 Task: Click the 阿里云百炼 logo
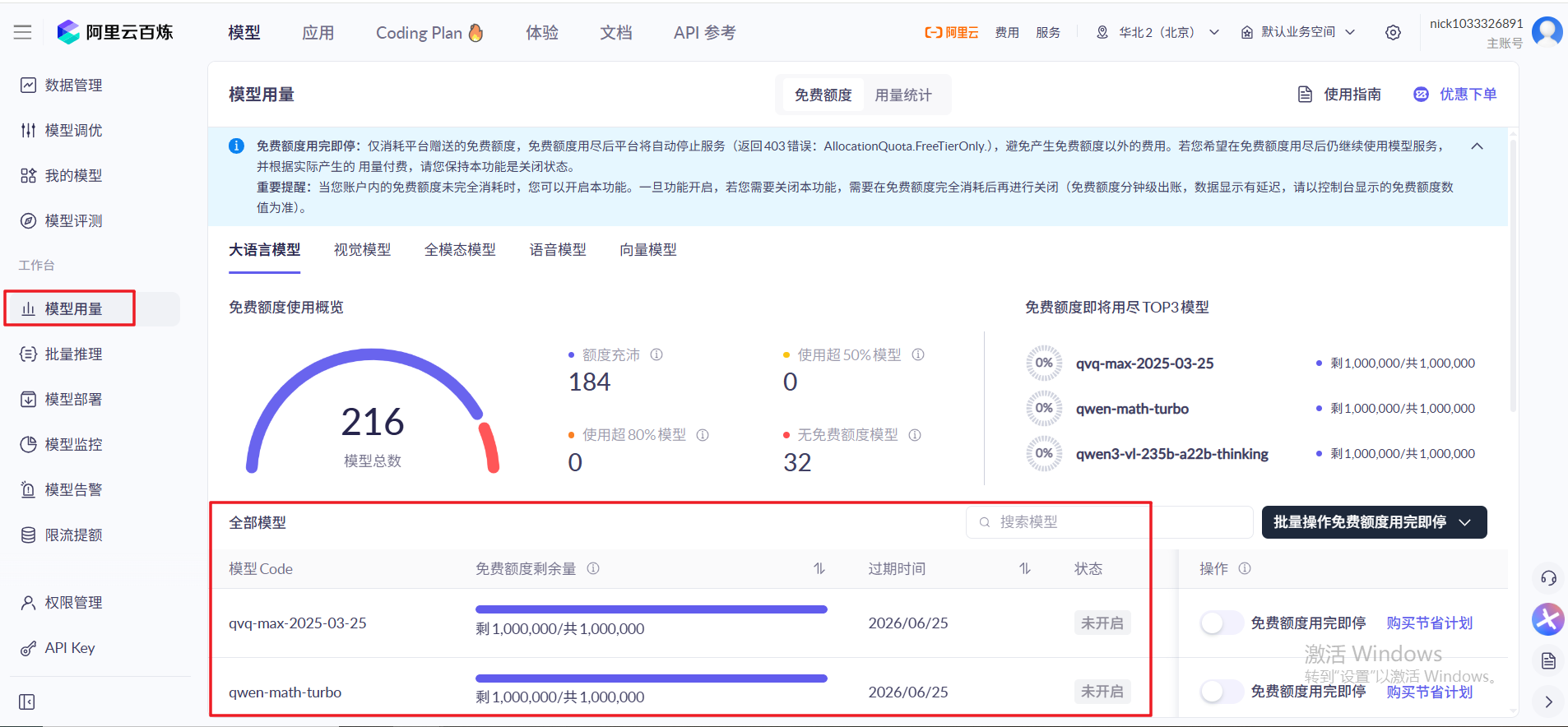pyautogui.click(x=115, y=32)
